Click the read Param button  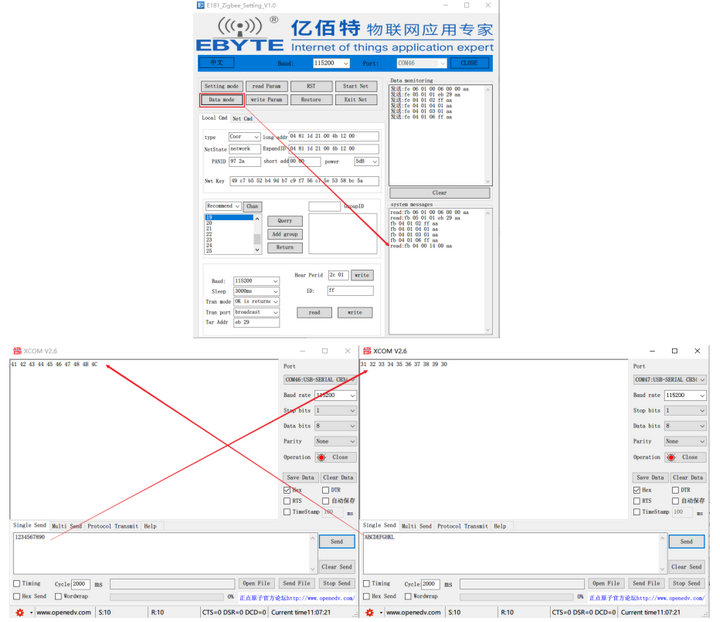point(266,86)
